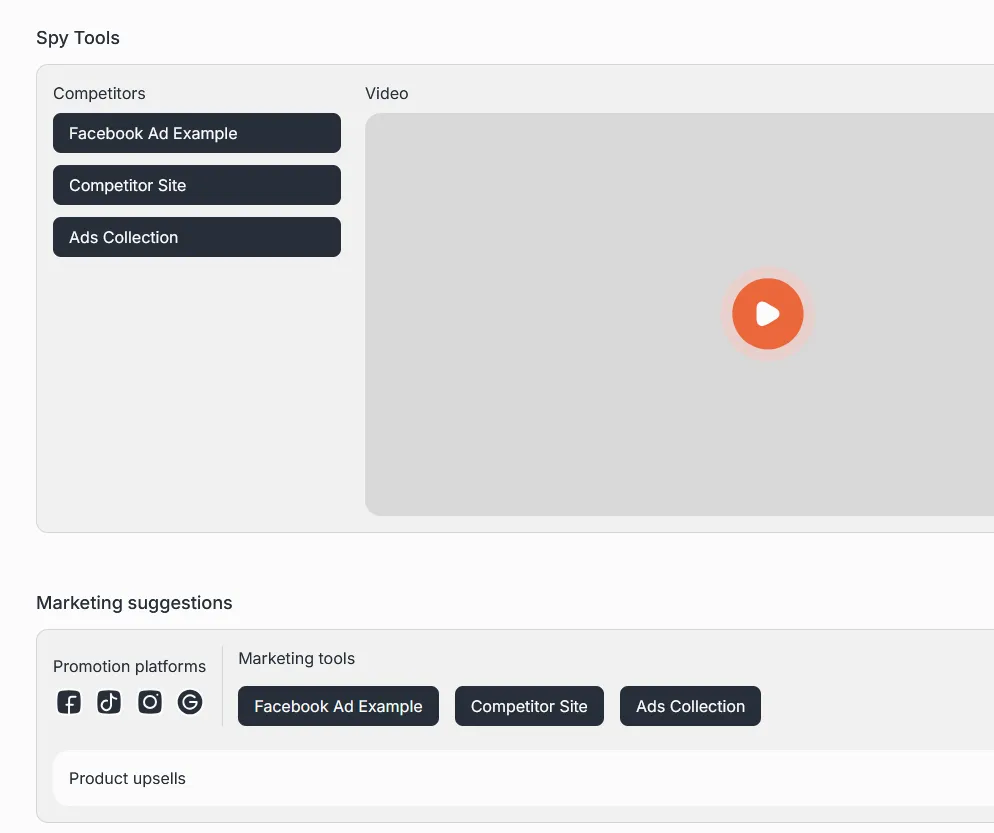Open Competitor Site in Marketing tools
This screenshot has height=833, width=994.
click(x=529, y=706)
